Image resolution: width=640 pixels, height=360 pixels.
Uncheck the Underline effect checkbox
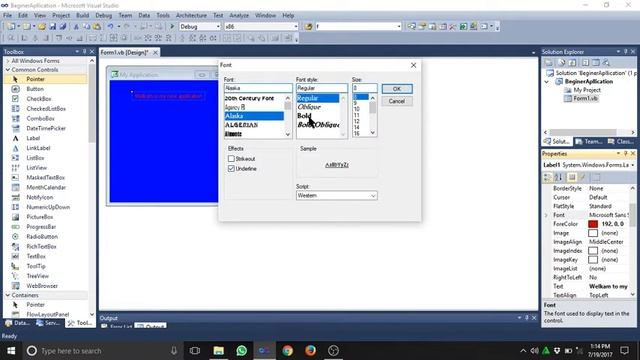pos(231,169)
